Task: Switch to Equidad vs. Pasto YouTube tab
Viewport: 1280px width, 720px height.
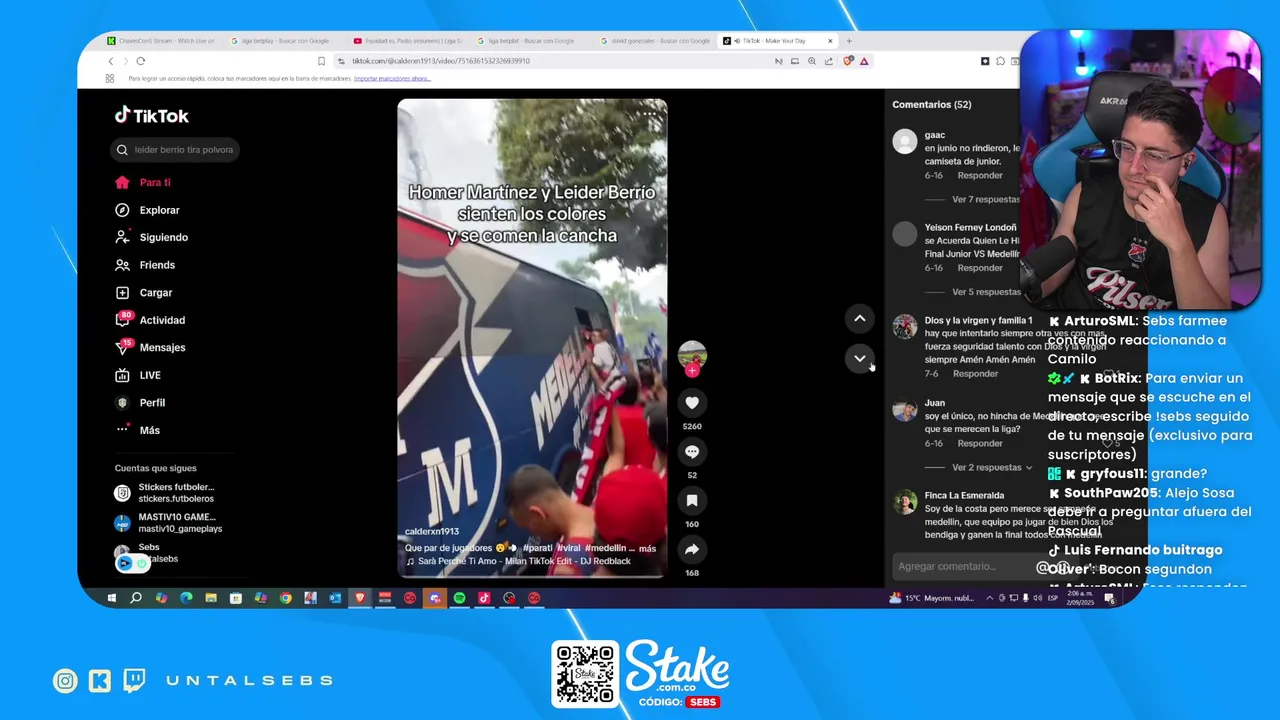Action: [x=408, y=41]
